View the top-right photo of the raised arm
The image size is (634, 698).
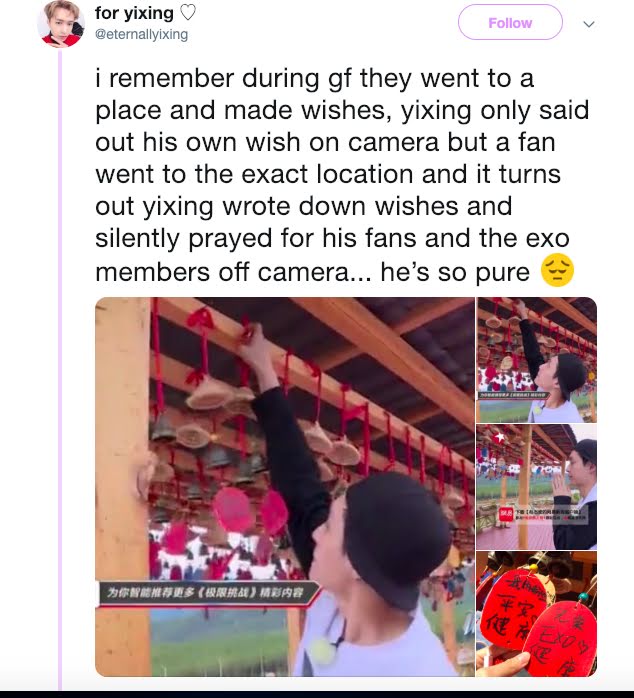pos(536,360)
